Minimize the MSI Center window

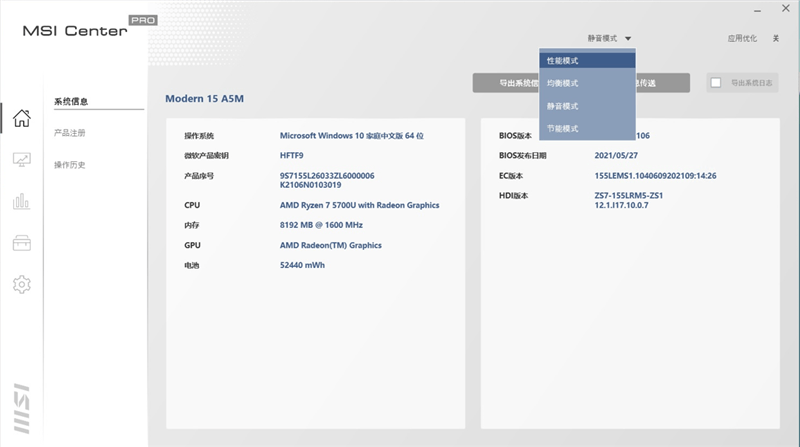pos(757,10)
